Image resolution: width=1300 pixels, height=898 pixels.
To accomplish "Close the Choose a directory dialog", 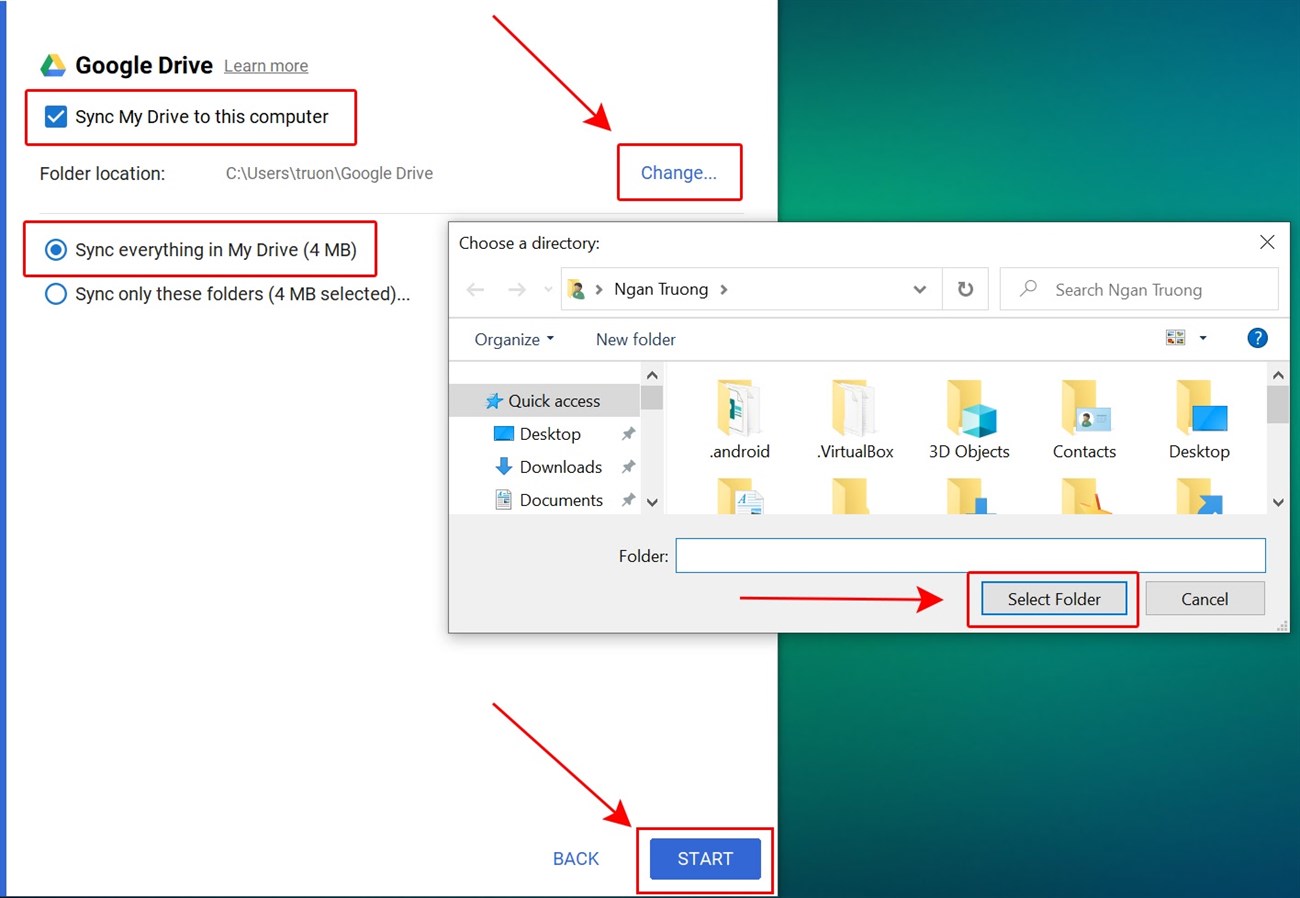I will [1267, 242].
